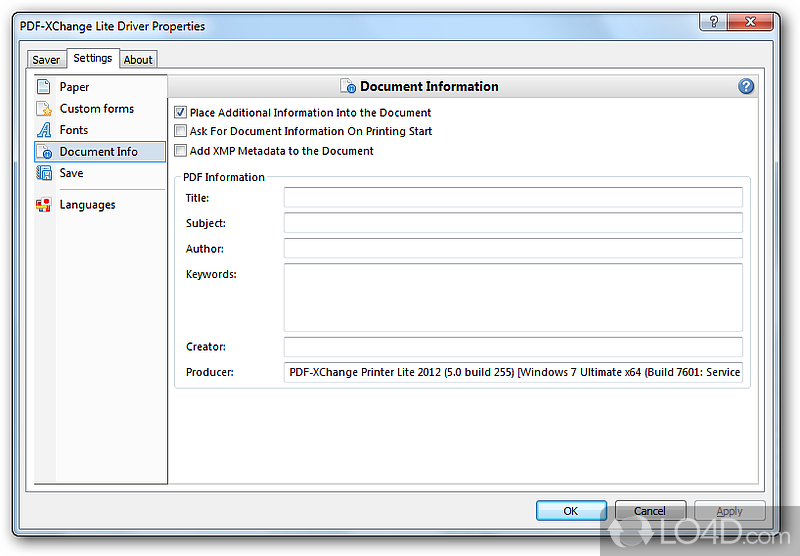Image resolution: width=800 pixels, height=556 pixels.
Task: Select the Settings tab
Action: tap(93, 58)
